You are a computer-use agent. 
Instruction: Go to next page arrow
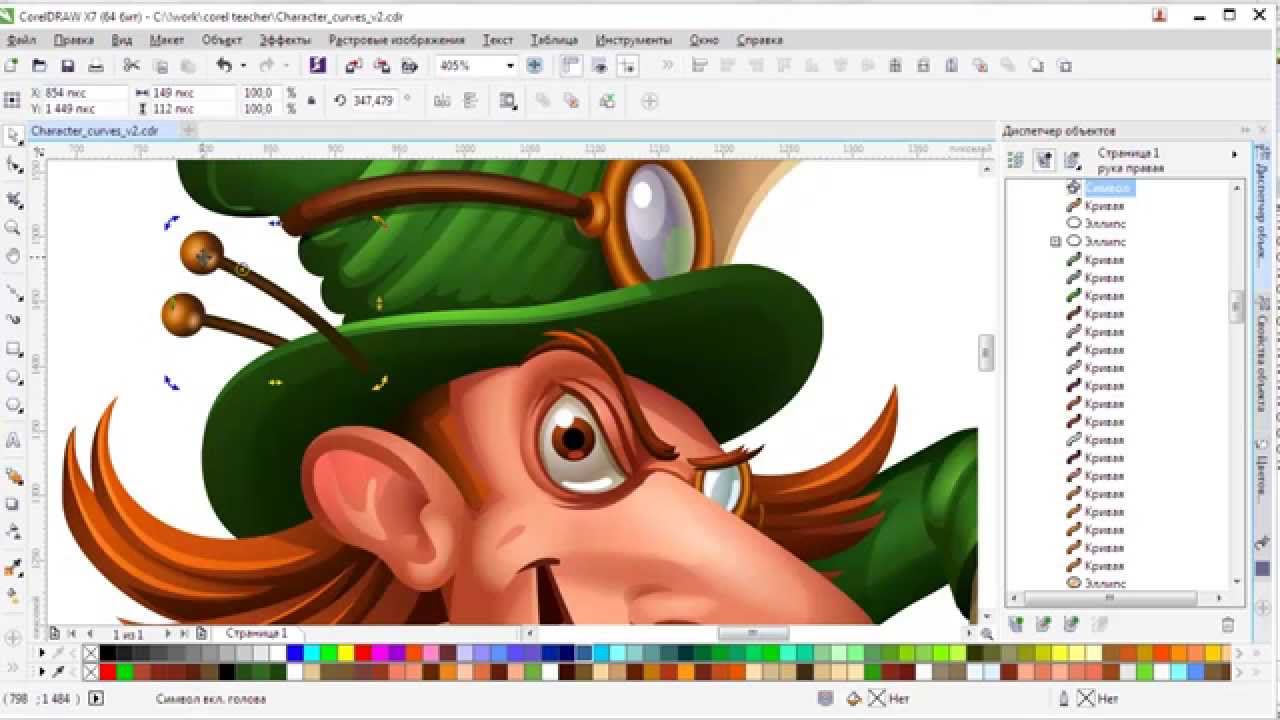pos(167,634)
